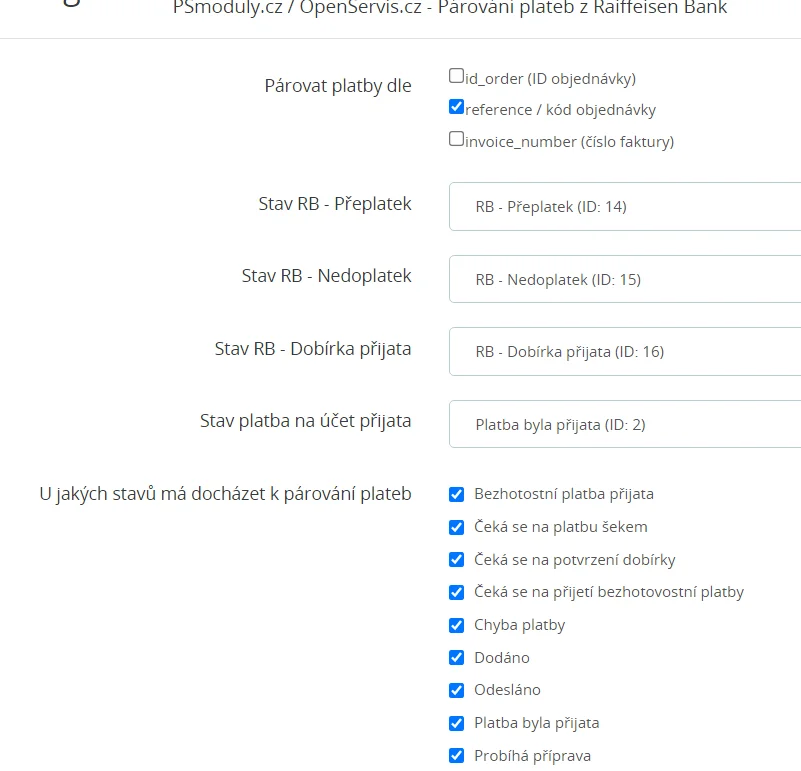This screenshot has height=771, width=801.
Task: Uncheck the Dodáno status checkbox
Action: click(457, 658)
